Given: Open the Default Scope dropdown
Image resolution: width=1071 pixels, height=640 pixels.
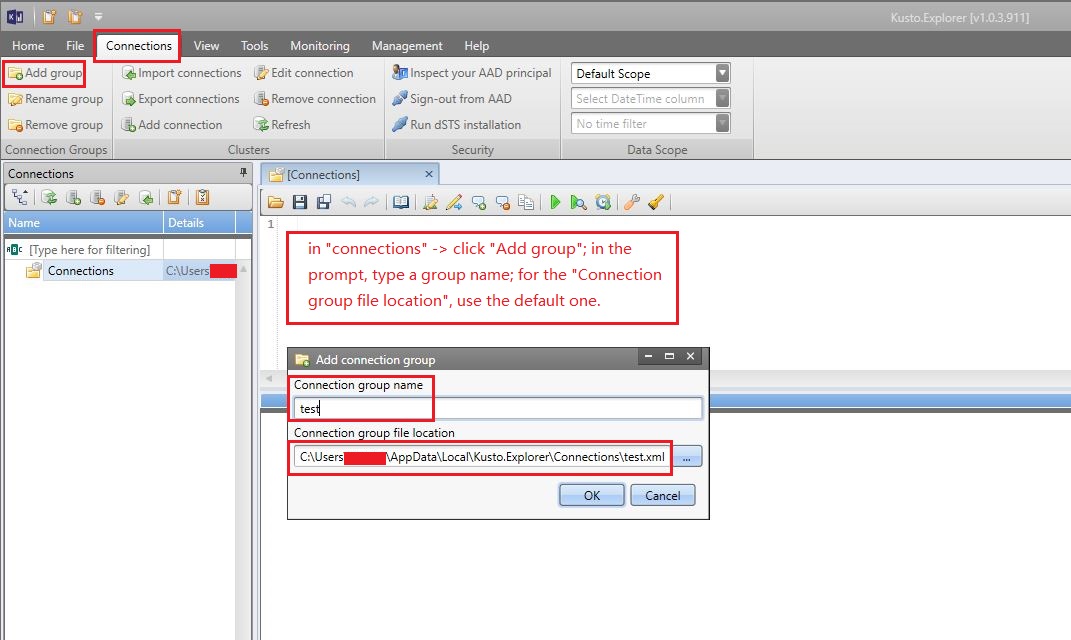Looking at the screenshot, I should (722, 73).
